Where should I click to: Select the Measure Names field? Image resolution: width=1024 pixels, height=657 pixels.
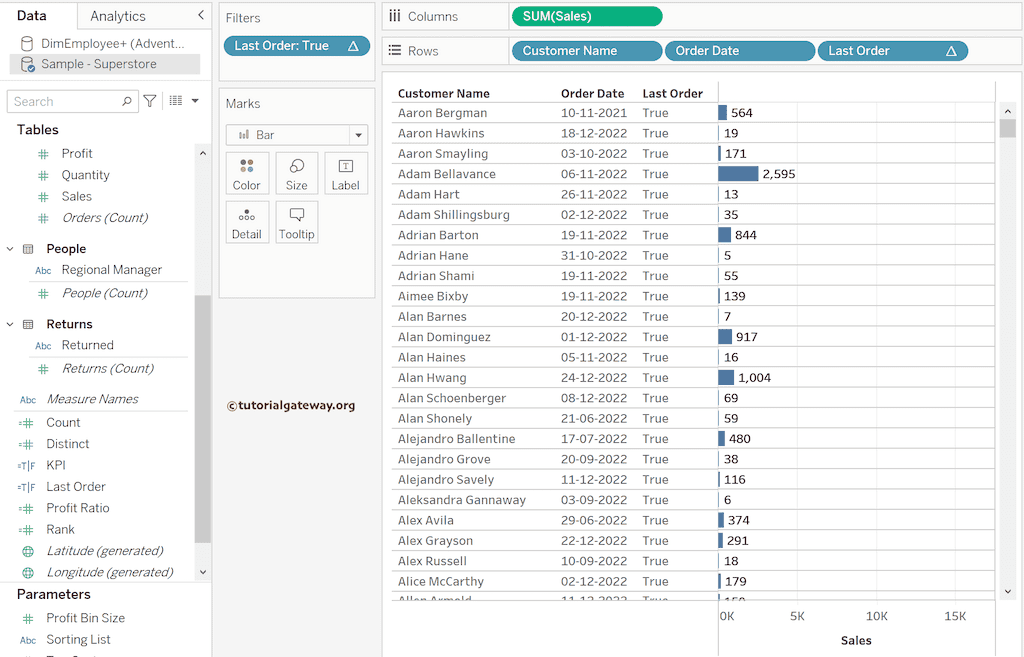tap(92, 399)
